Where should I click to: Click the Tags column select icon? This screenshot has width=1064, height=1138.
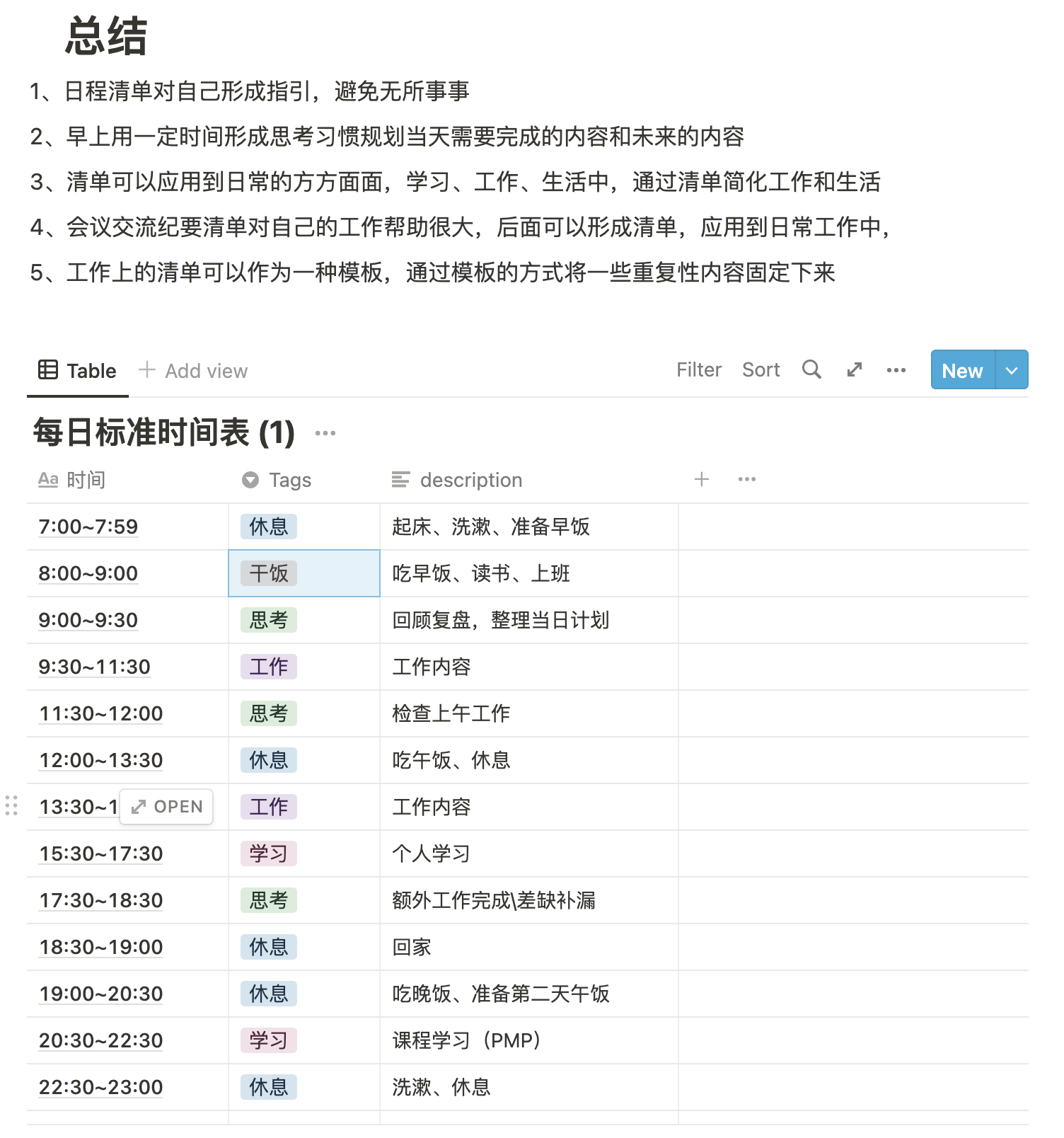250,480
